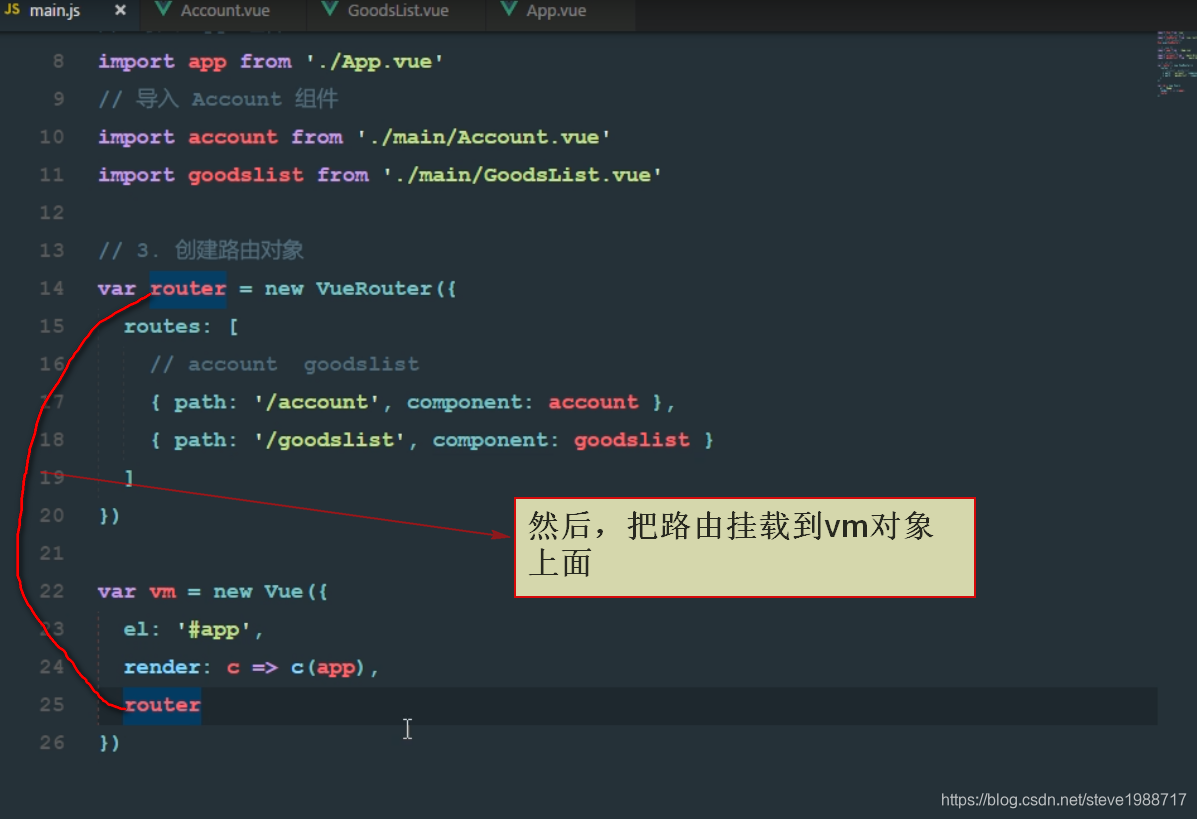Open the GoodsList.vue tab
Image resolution: width=1197 pixels, height=819 pixels.
398,11
